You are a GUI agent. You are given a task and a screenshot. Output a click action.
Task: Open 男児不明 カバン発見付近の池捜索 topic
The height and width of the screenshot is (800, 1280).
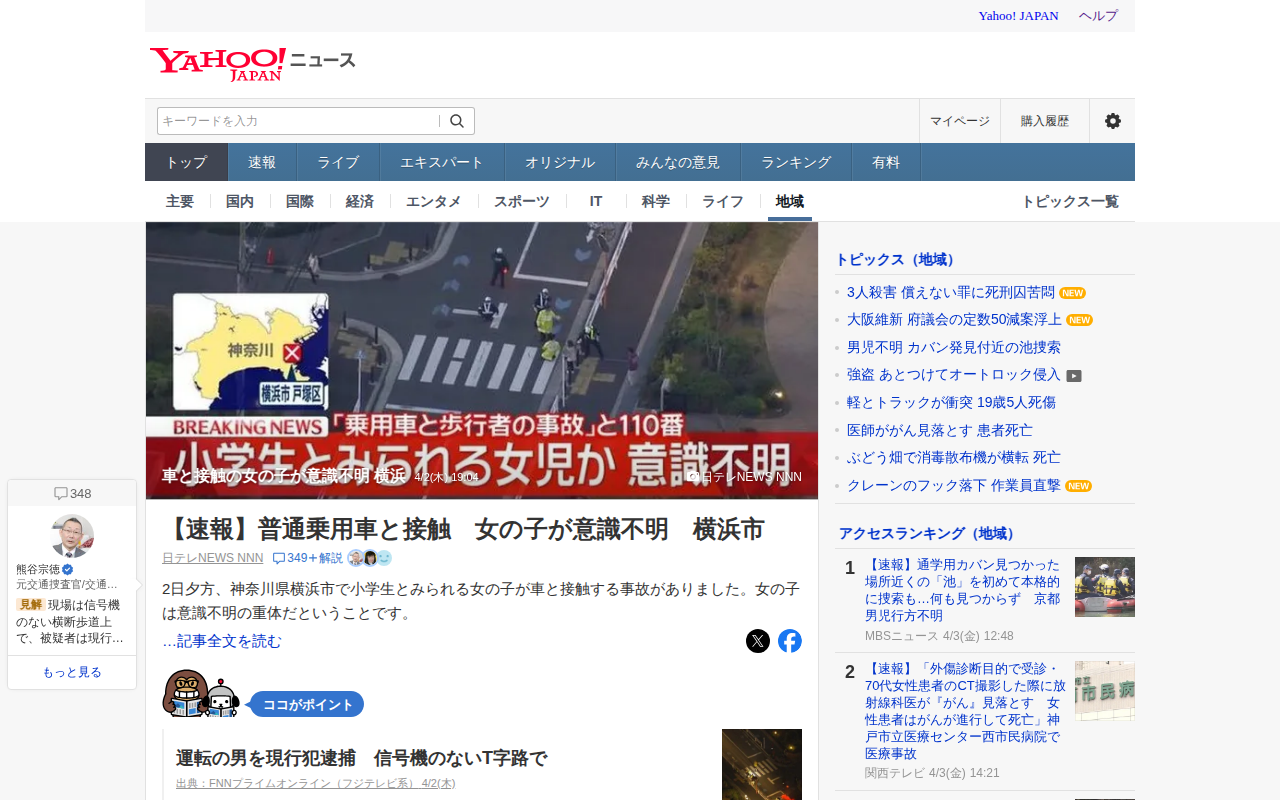coord(954,348)
